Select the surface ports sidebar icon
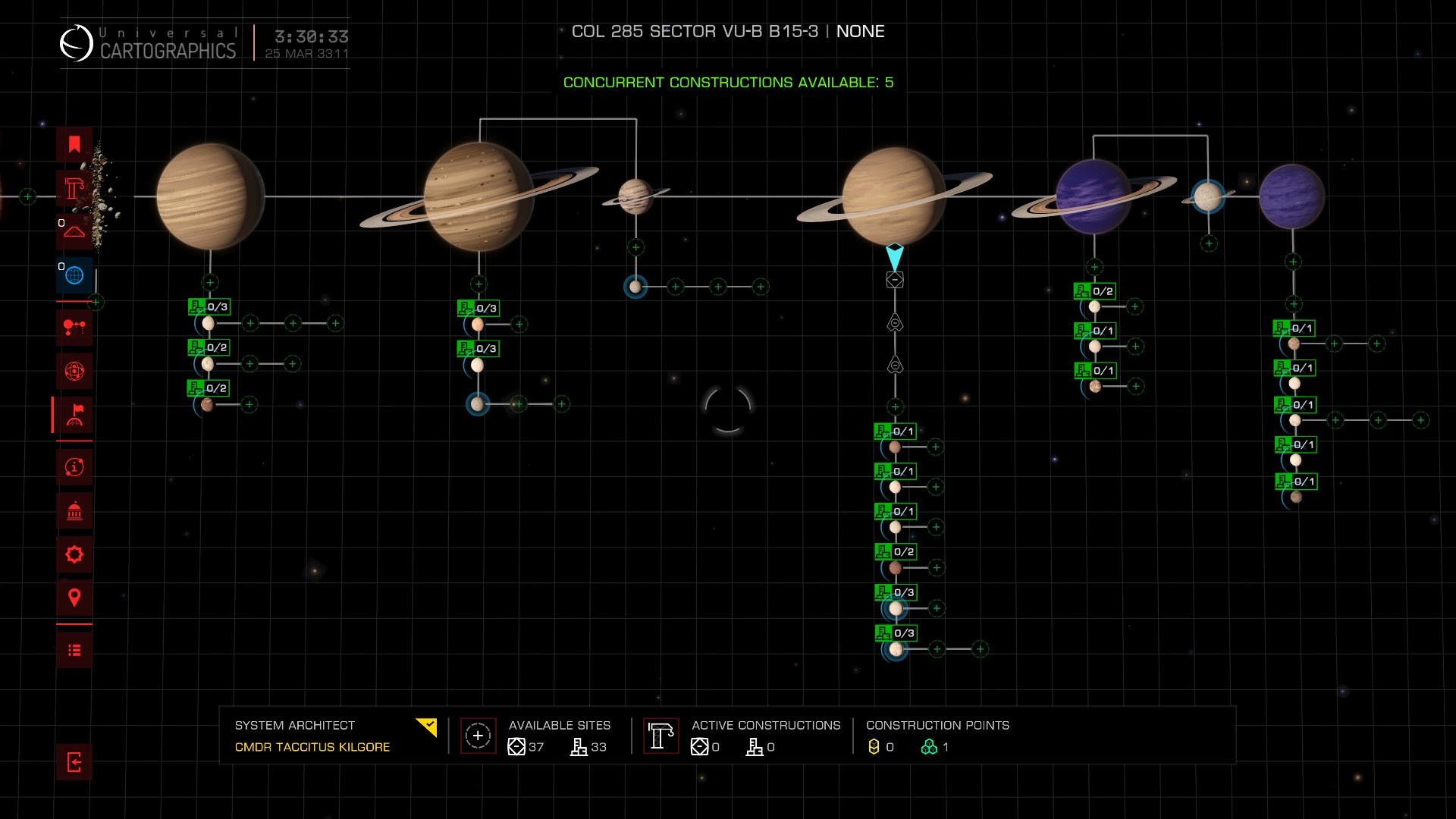 point(74,231)
